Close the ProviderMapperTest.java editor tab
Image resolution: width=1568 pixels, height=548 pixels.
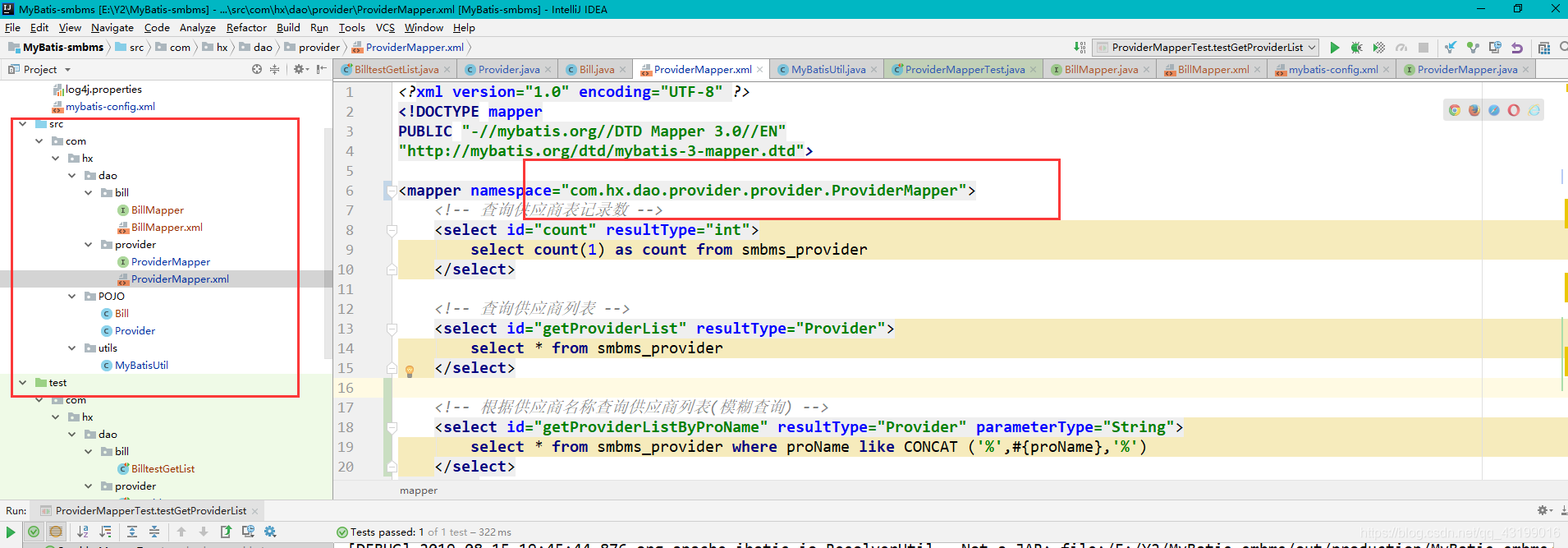pyautogui.click(x=1034, y=70)
